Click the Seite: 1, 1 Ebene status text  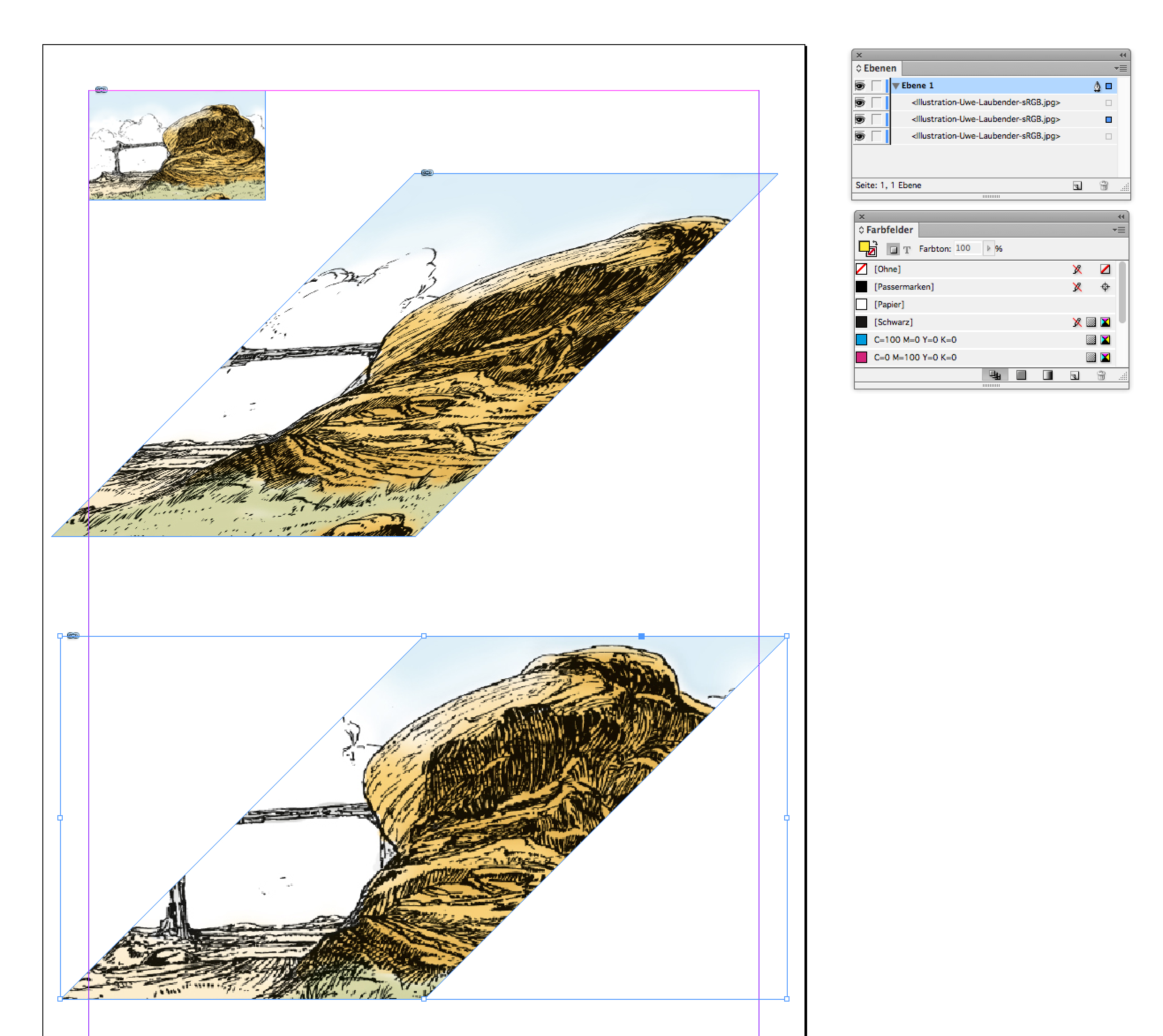(888, 185)
